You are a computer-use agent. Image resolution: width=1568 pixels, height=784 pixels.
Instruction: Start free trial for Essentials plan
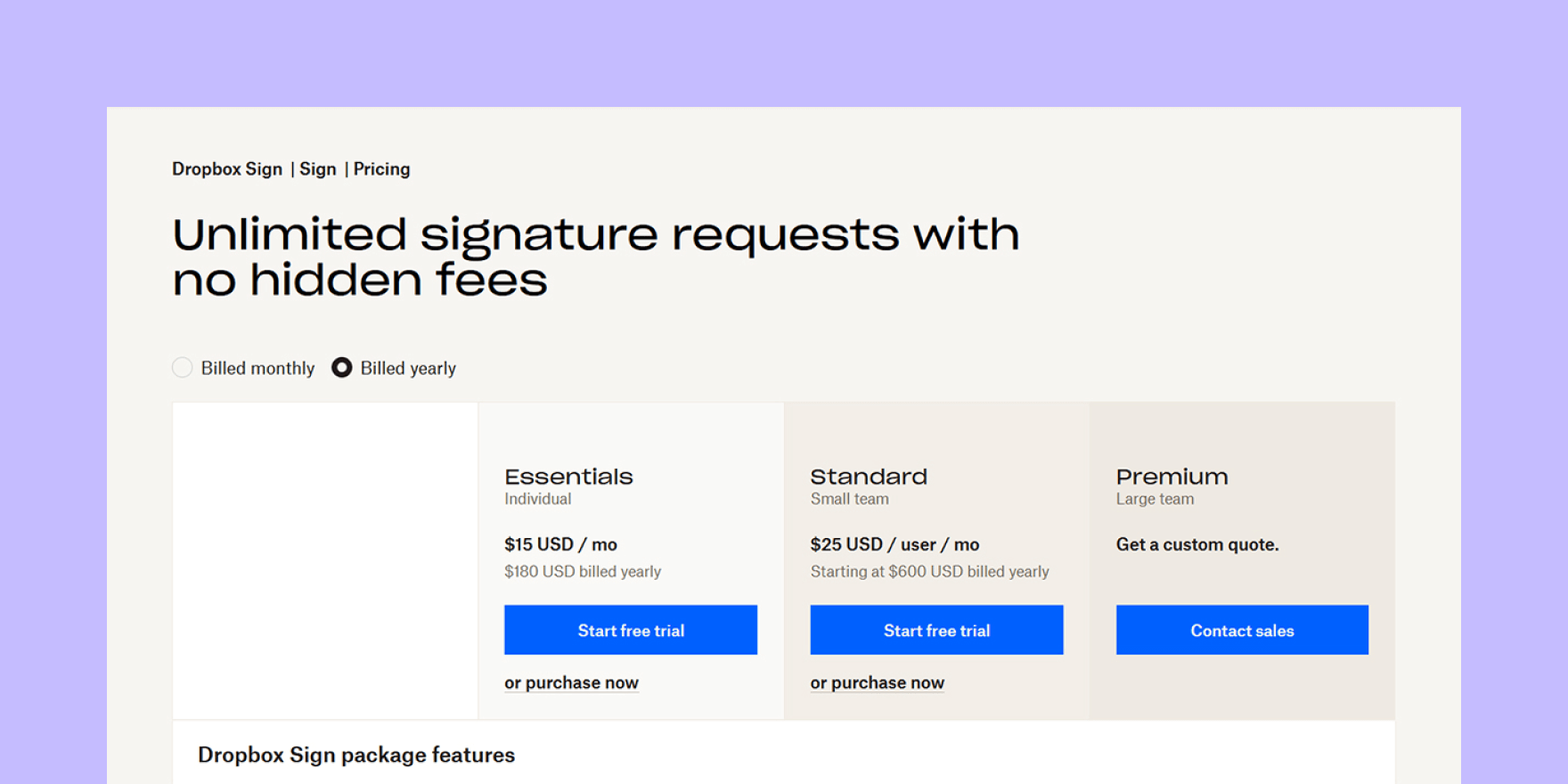(x=631, y=630)
